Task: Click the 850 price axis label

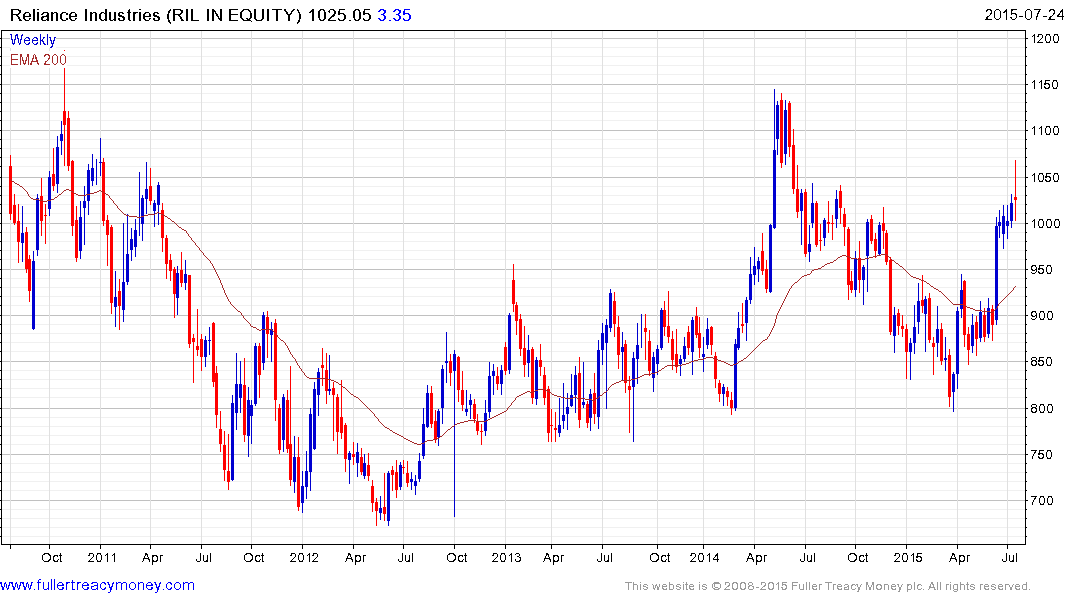Action: click(x=1043, y=362)
